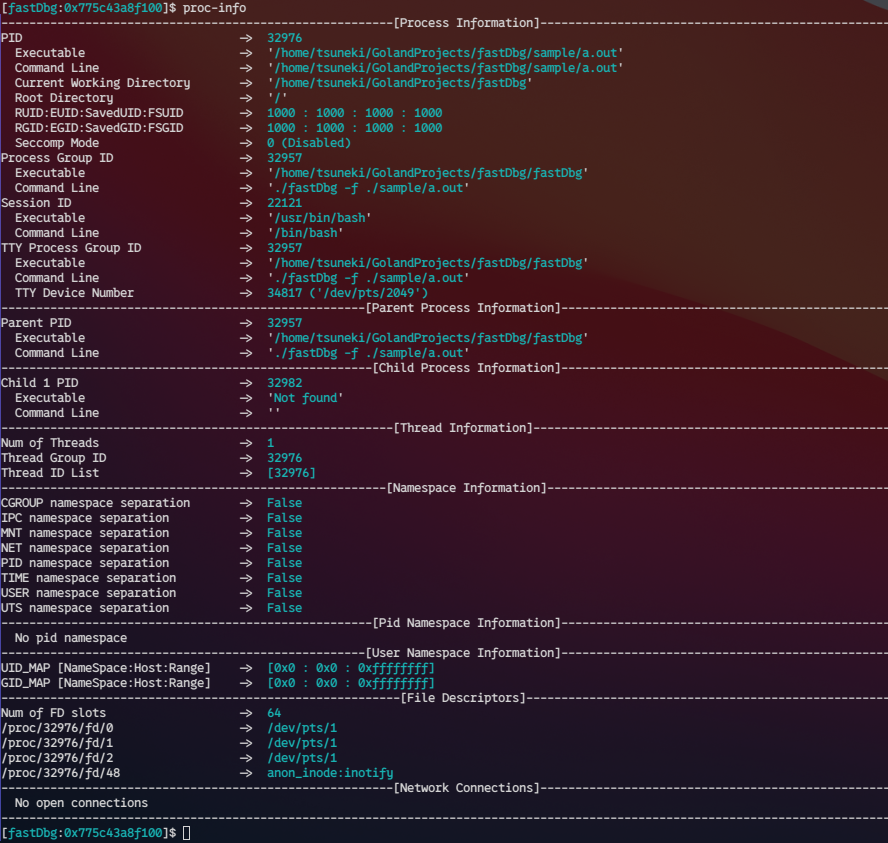888x843 pixels.
Task: Click the /proc/32976/fd/1 entry
Action: tap(57, 743)
